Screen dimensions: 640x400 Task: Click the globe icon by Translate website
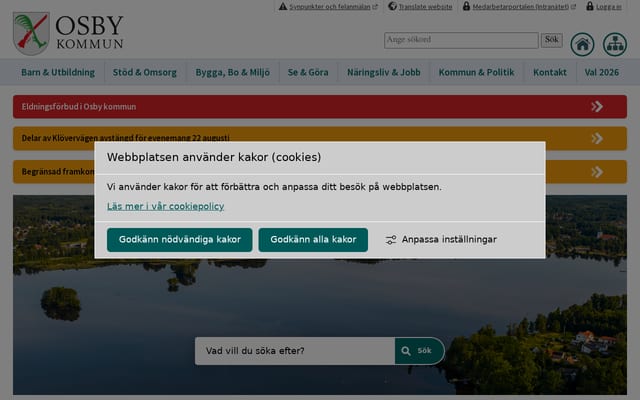tap(392, 6)
